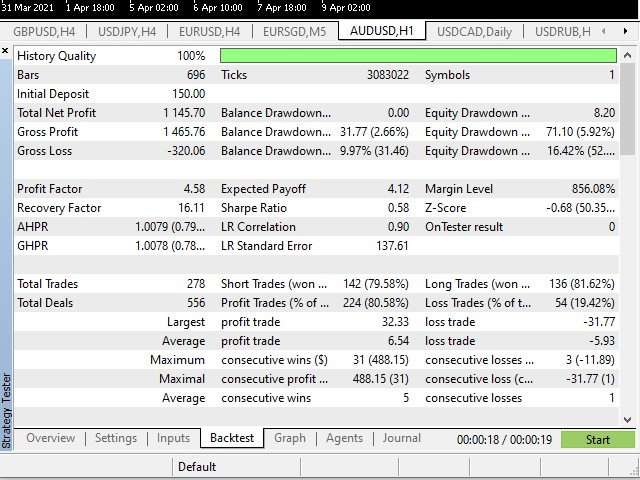Click the Default profile in status bar

tap(197, 466)
